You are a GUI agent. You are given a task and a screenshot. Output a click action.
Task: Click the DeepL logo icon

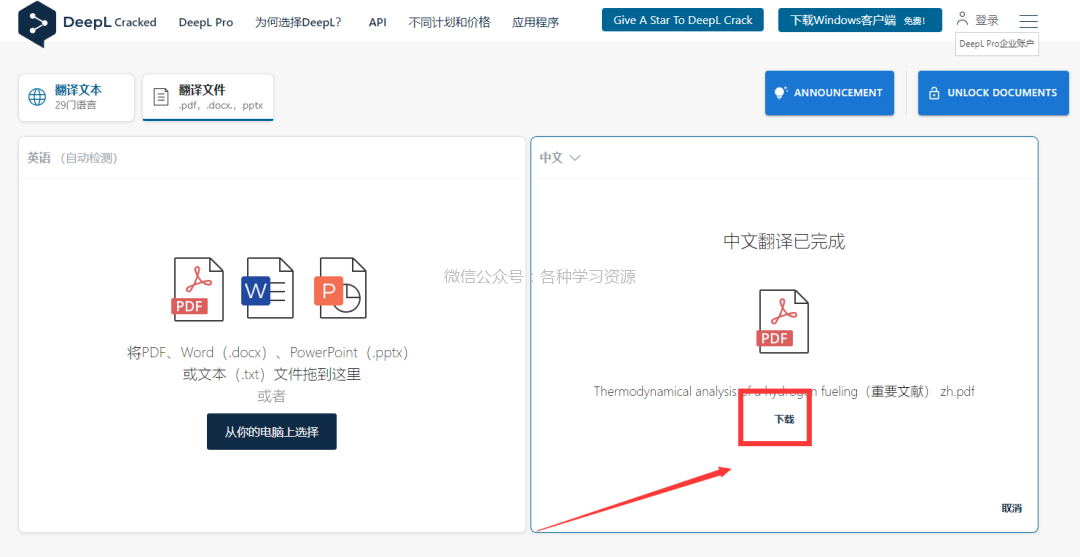pos(37,23)
